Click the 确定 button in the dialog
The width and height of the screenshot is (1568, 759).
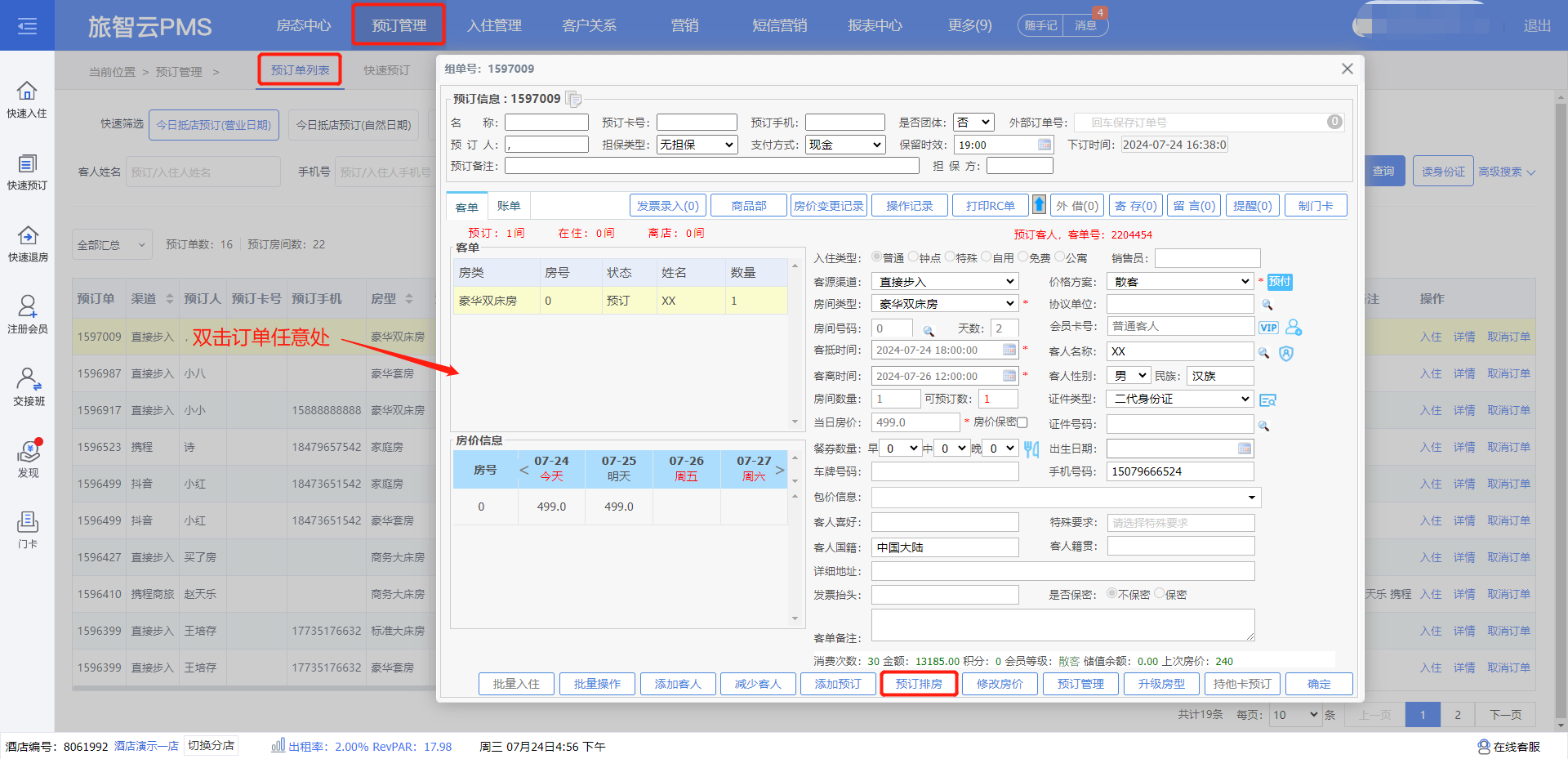pyautogui.click(x=1319, y=684)
